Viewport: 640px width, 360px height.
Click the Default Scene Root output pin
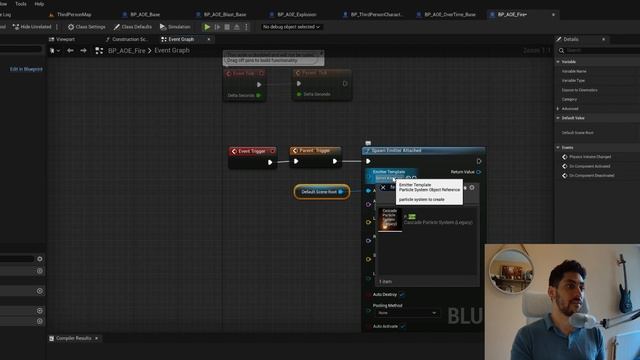click(341, 192)
